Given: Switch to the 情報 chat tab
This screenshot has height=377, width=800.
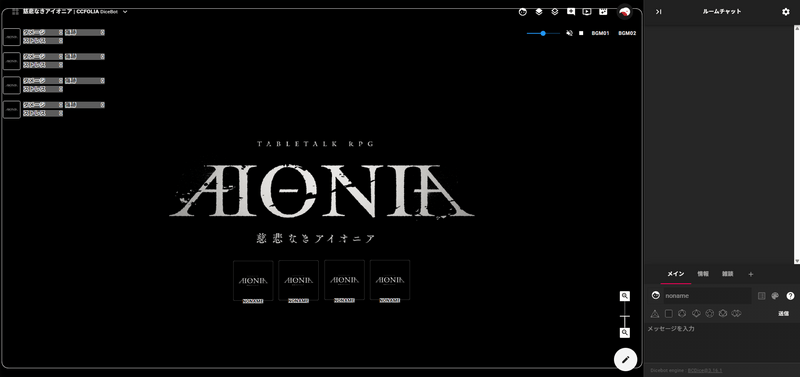Looking at the screenshot, I should point(703,274).
